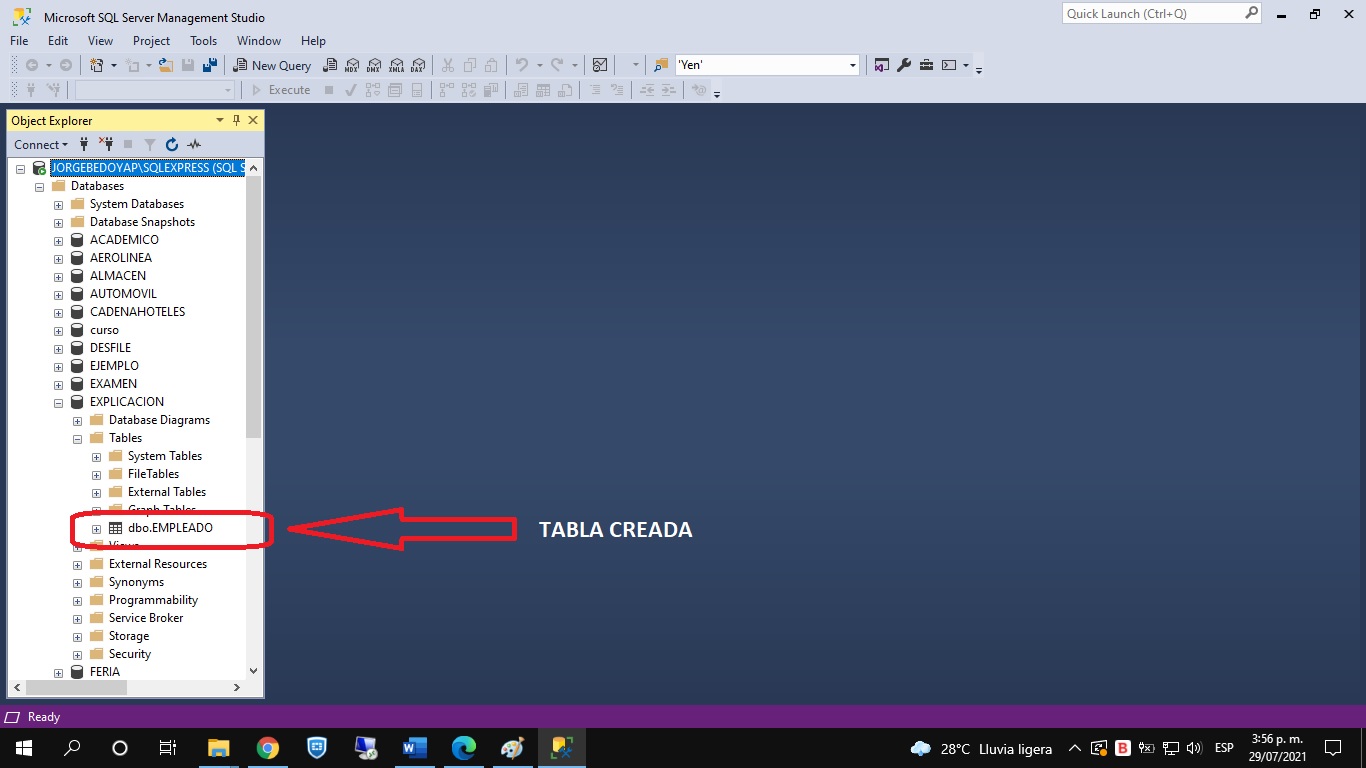Click the New Project toolbar icon
This screenshot has width=1366, height=768.
tap(97, 65)
